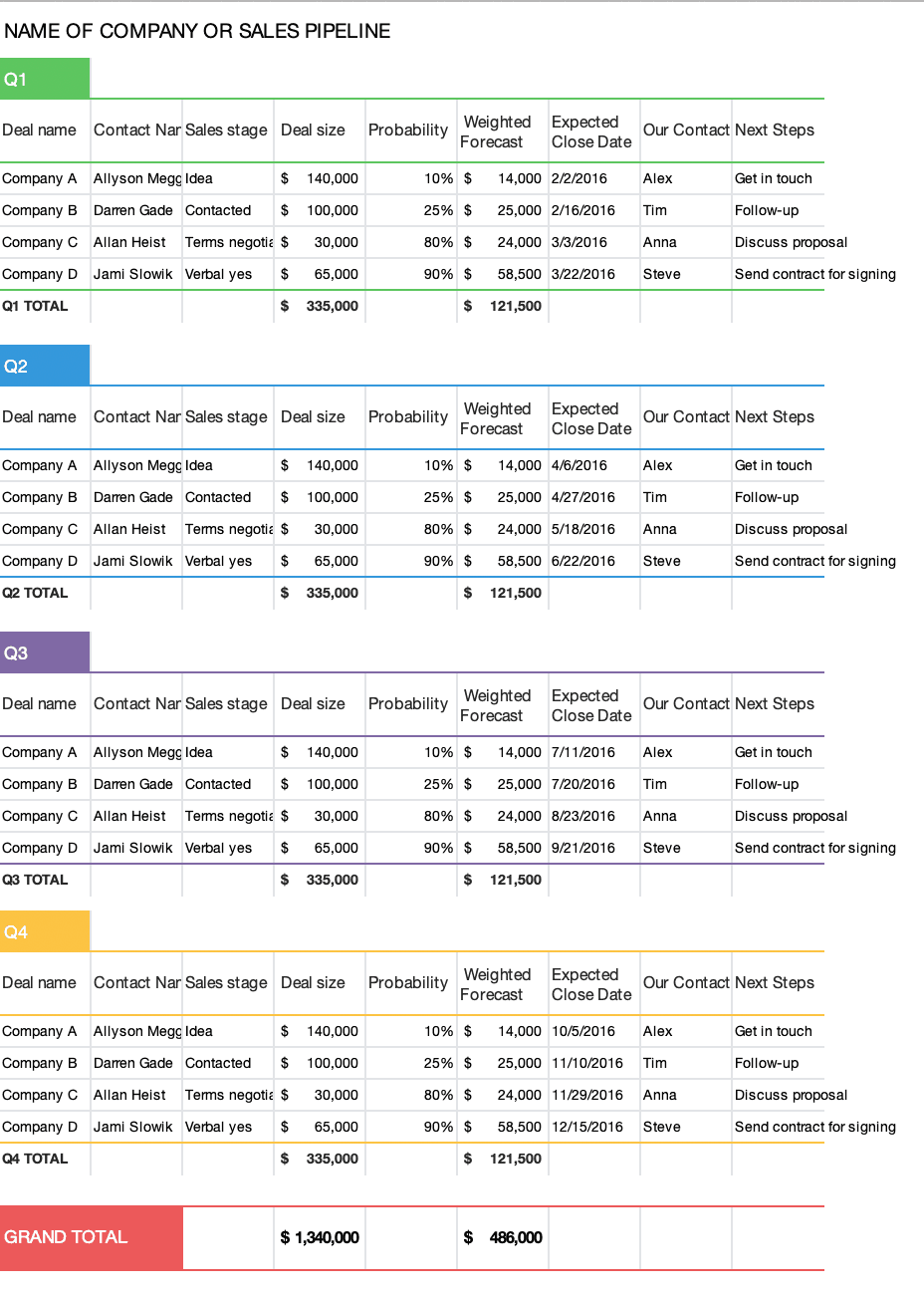Select the grand total deal size $1,340,000
924x1297 pixels.
click(320, 1237)
